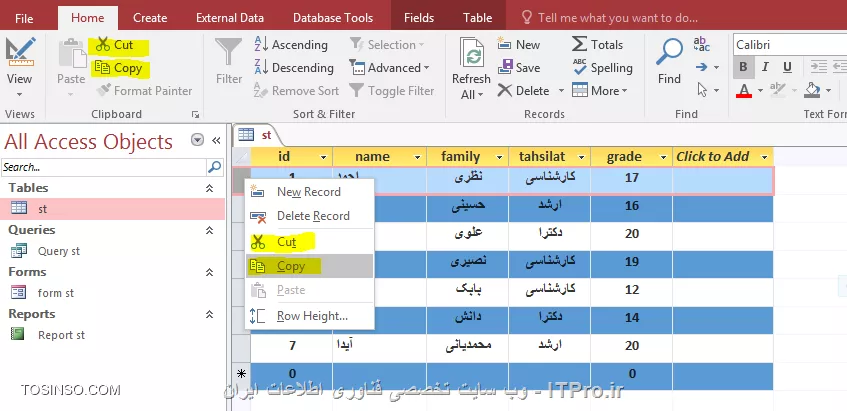This screenshot has height=411, width=847.
Task: Click the Find magnifier icon
Action: pyautogui.click(x=669, y=52)
